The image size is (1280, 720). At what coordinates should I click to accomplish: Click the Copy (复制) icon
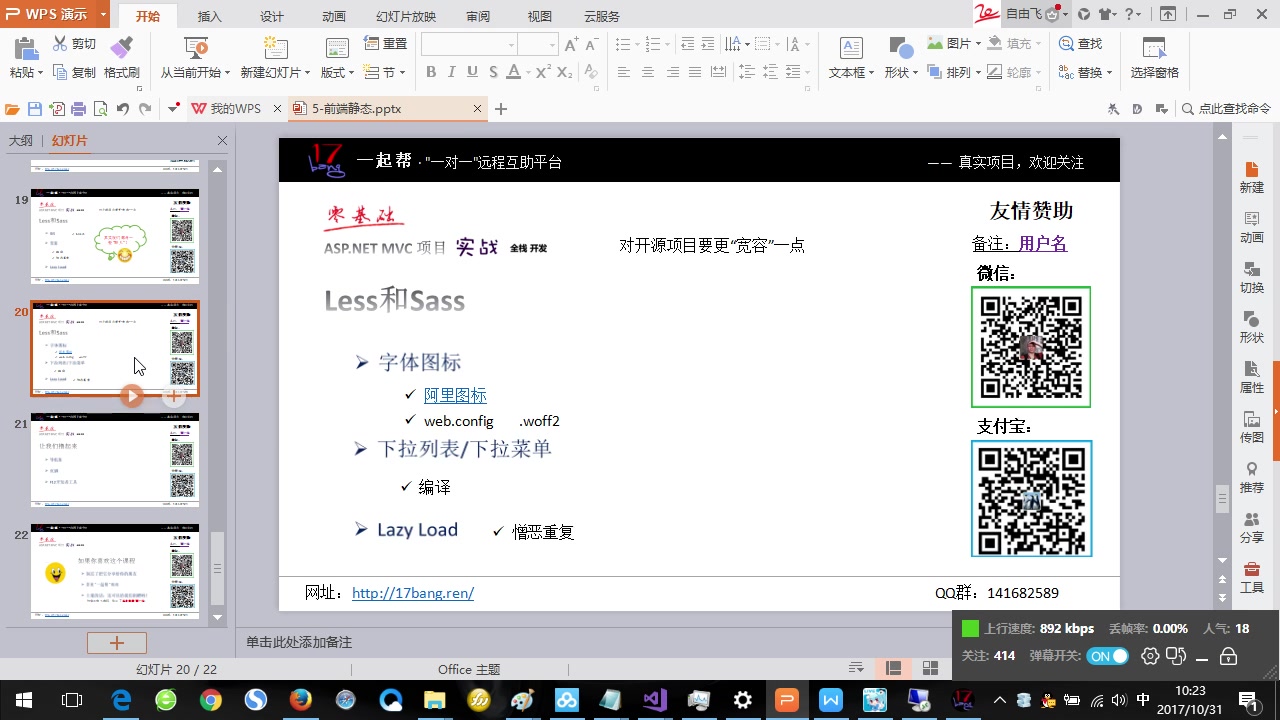pyautogui.click(x=60, y=72)
